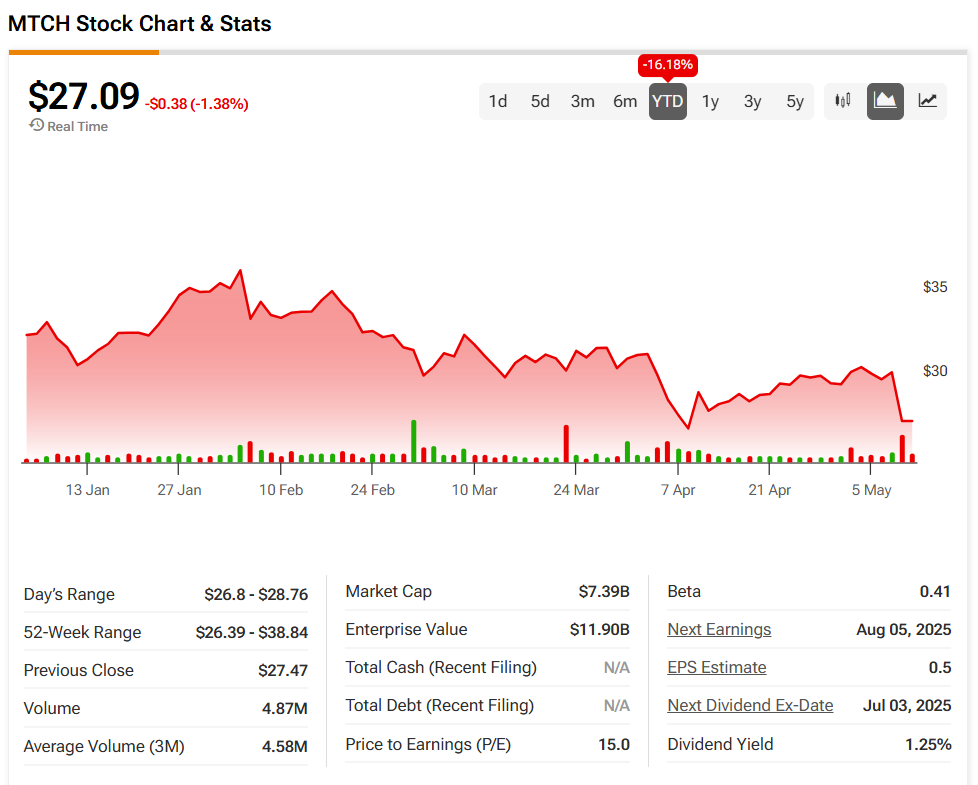Click the Total Cash (Recent Filing) N/A value
The height and width of the screenshot is (785, 978).
click(617, 668)
